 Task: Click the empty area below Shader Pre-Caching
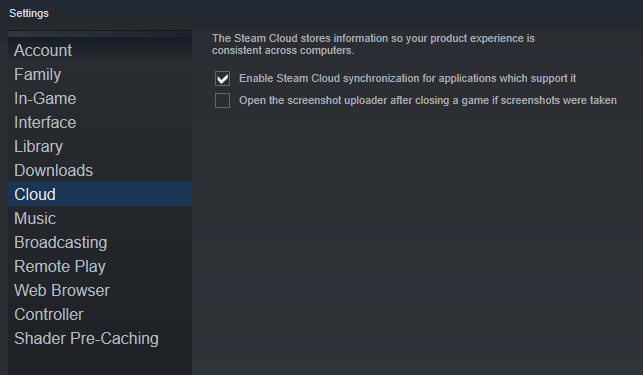(100, 363)
